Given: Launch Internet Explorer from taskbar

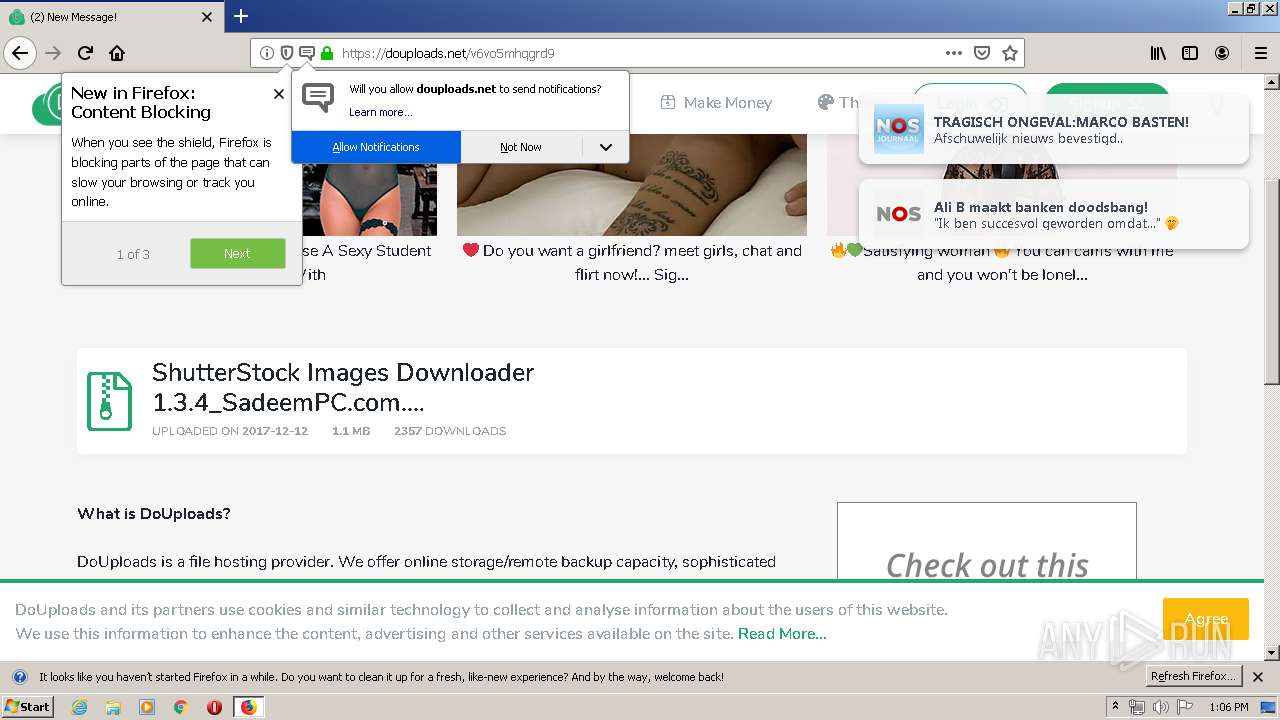Looking at the screenshot, I should [x=79, y=707].
